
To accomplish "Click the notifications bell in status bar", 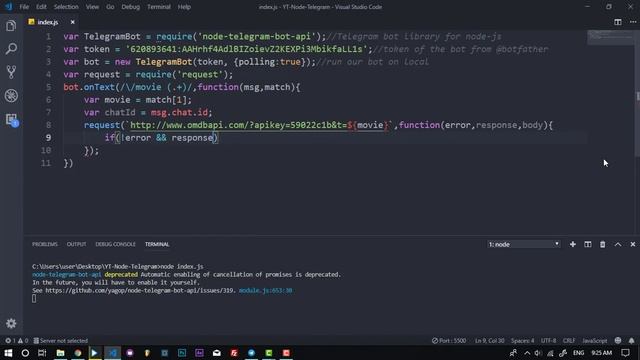I will [x=631, y=340].
